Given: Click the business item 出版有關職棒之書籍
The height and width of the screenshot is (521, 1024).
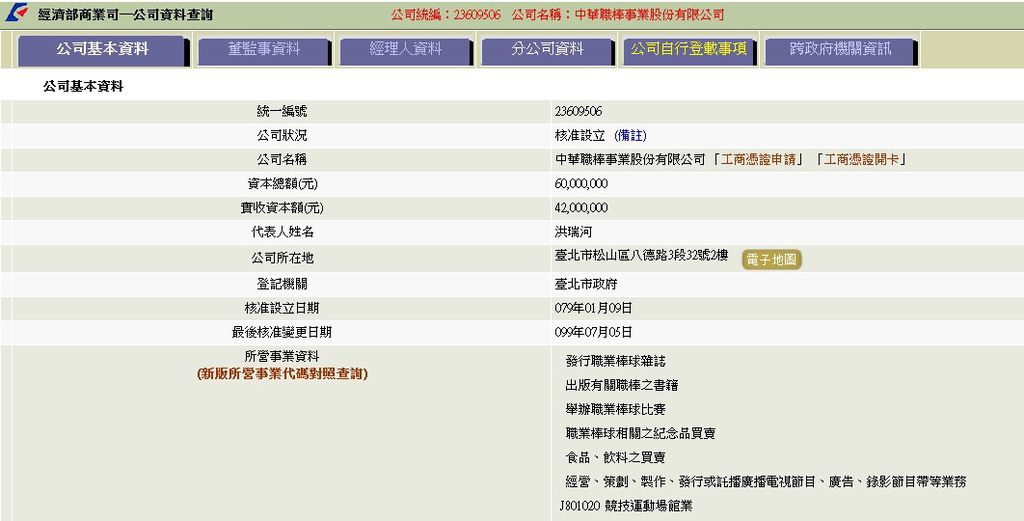Looking at the screenshot, I should point(622,386).
